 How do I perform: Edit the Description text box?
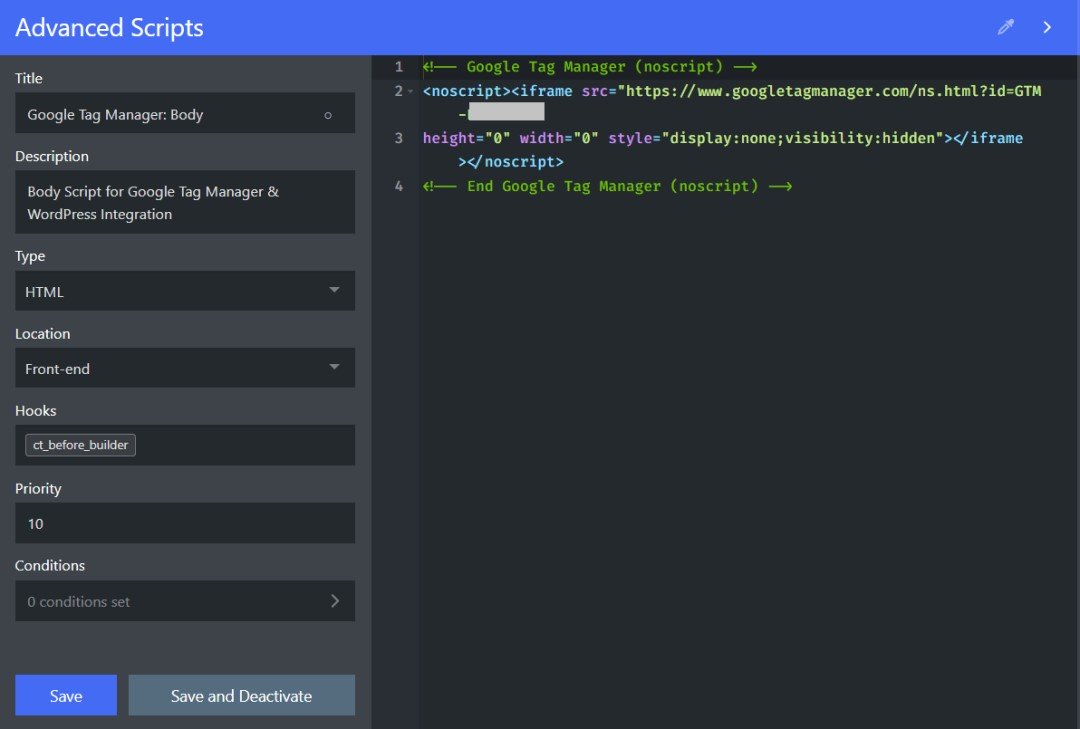(x=185, y=202)
